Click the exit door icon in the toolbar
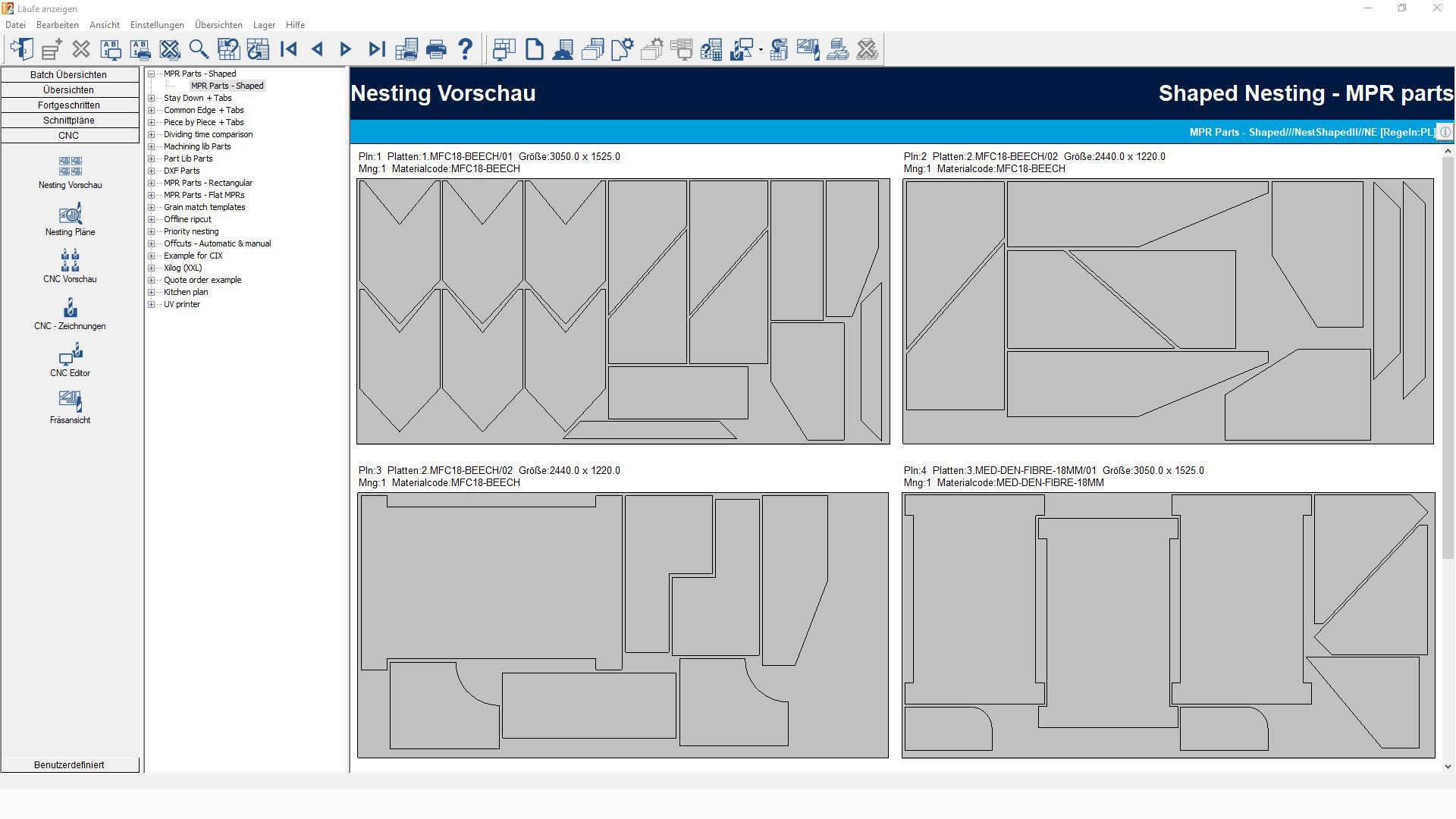Screen dimensions: 1456x819 (x=21, y=50)
